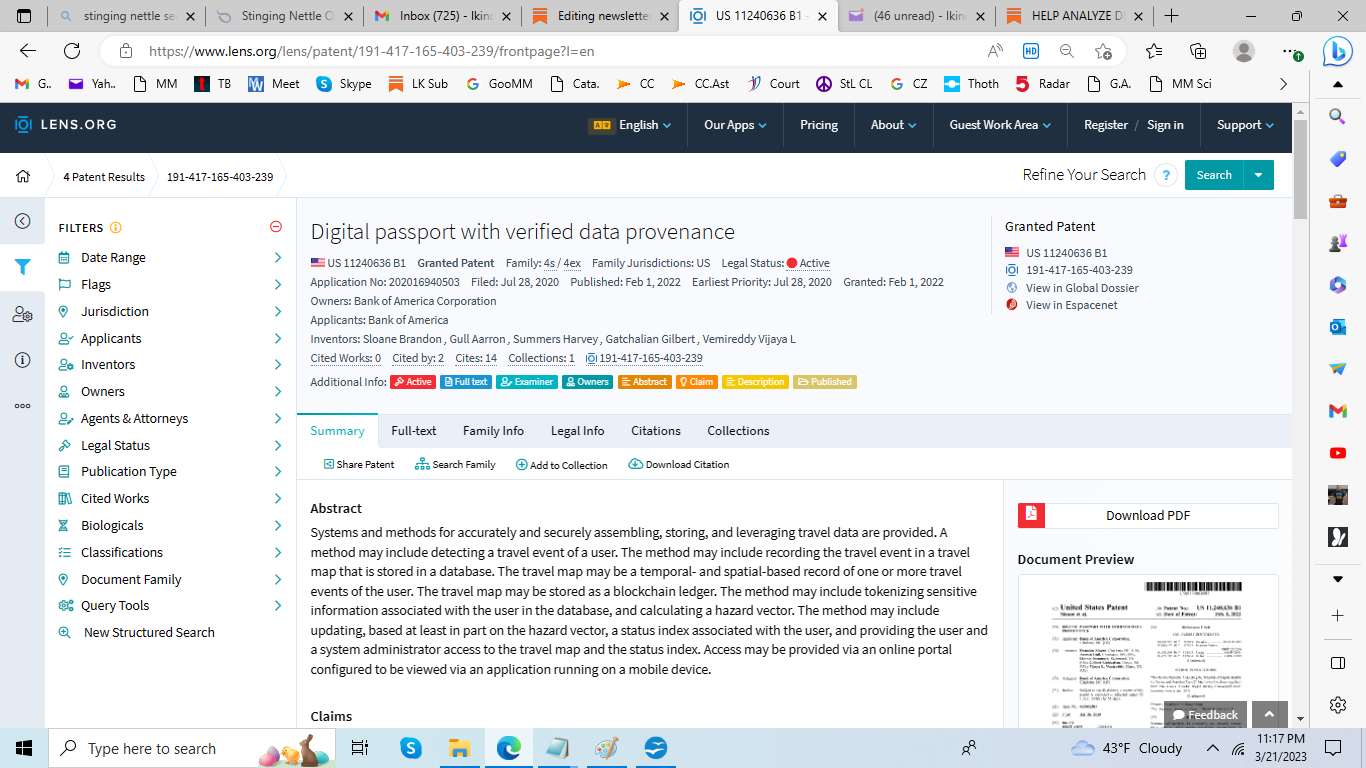The width and height of the screenshot is (1366, 768).
Task: Open the Pricing menu item
Action: coord(819,125)
